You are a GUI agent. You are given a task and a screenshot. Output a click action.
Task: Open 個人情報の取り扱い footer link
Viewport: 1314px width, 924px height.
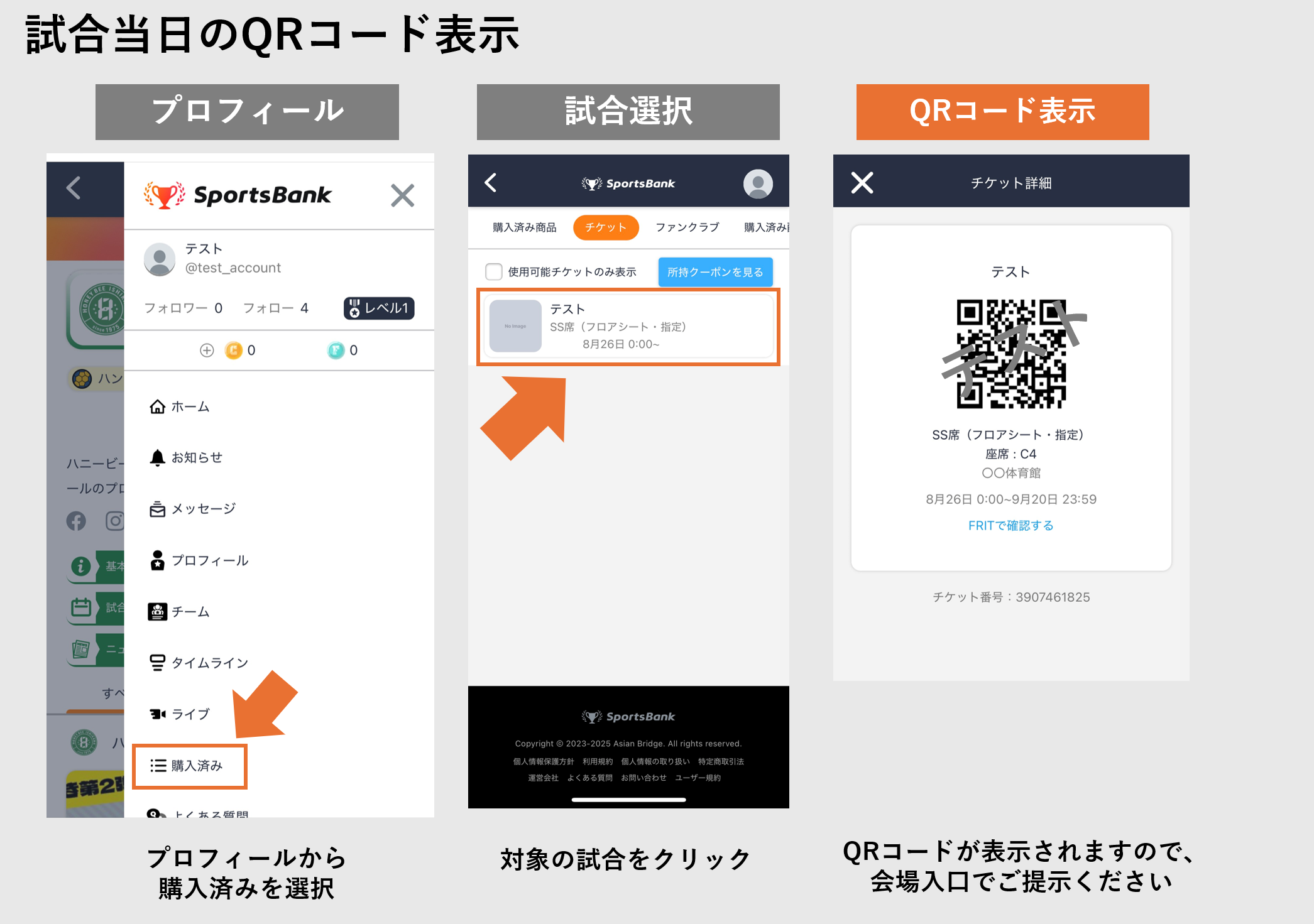pos(655,761)
